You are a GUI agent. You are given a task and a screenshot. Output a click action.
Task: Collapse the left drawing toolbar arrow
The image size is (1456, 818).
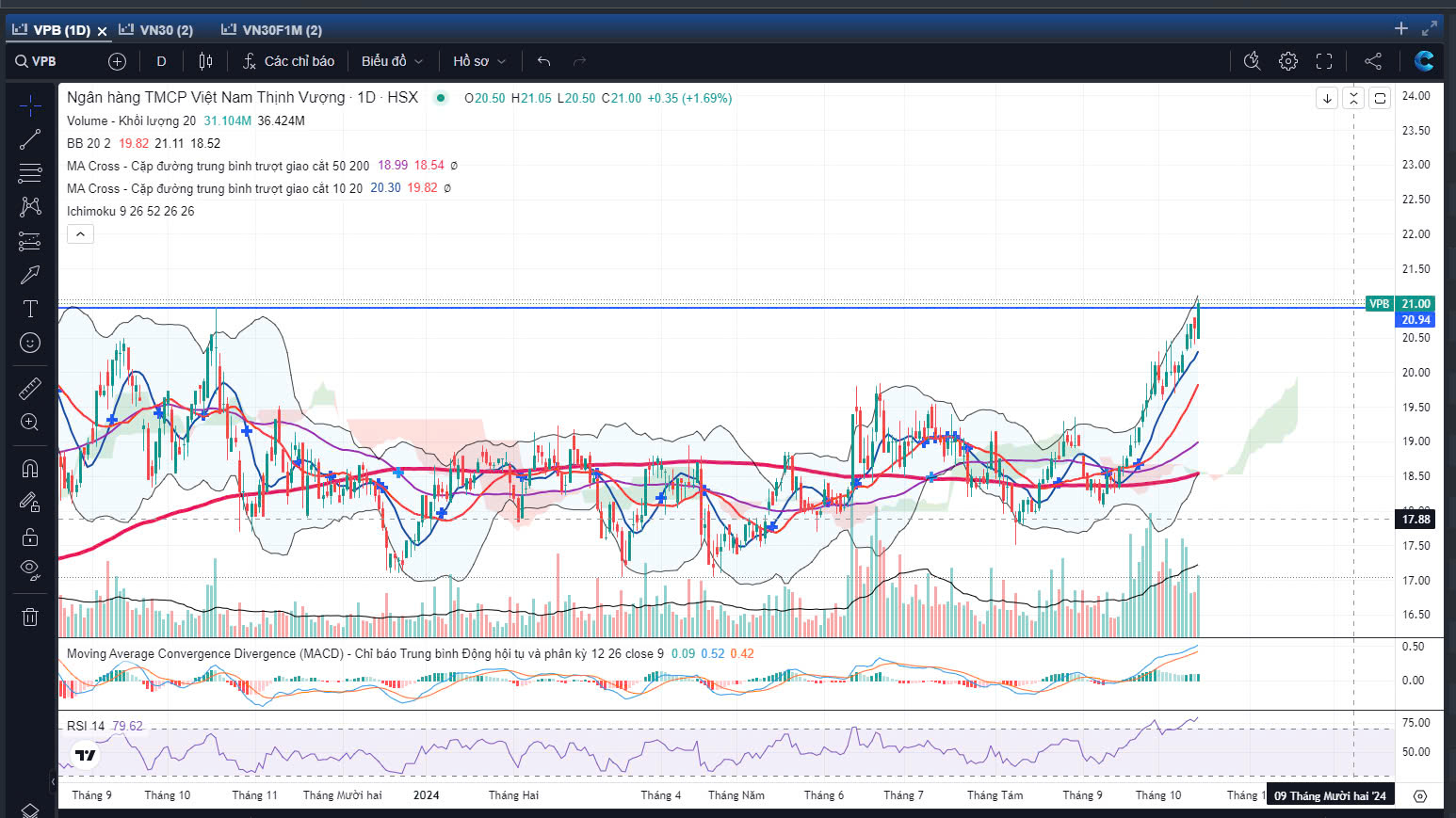tap(53, 781)
